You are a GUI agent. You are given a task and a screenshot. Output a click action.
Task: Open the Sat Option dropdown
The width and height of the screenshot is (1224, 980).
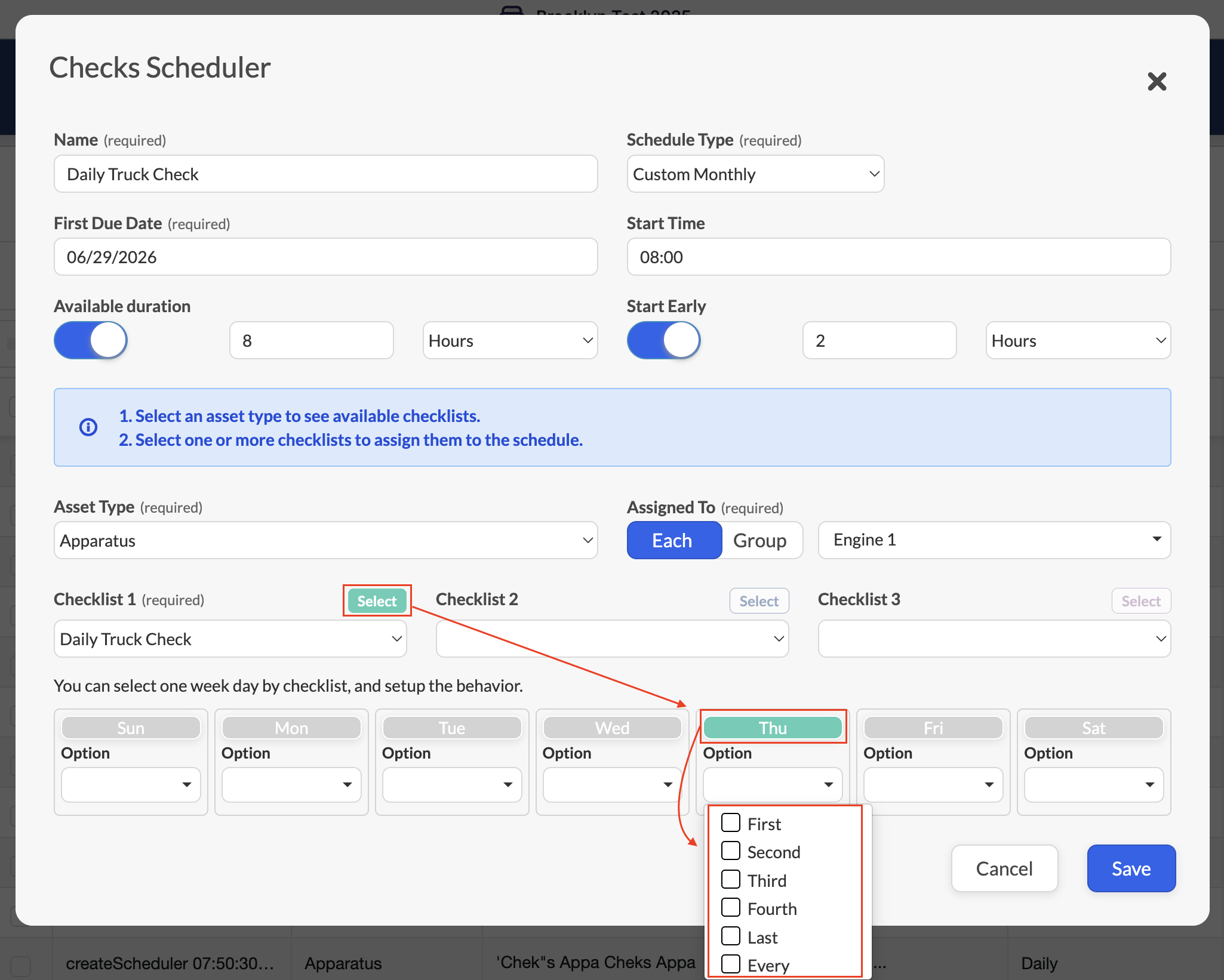[x=1094, y=784]
